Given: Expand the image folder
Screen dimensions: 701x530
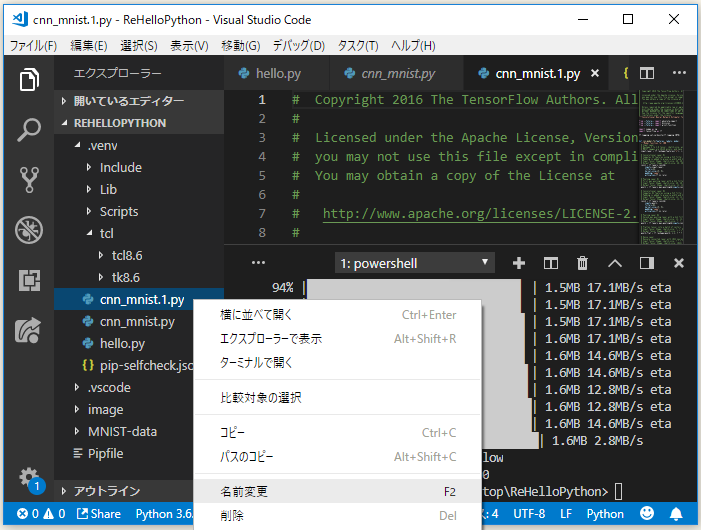Looking at the screenshot, I should 123,409.
